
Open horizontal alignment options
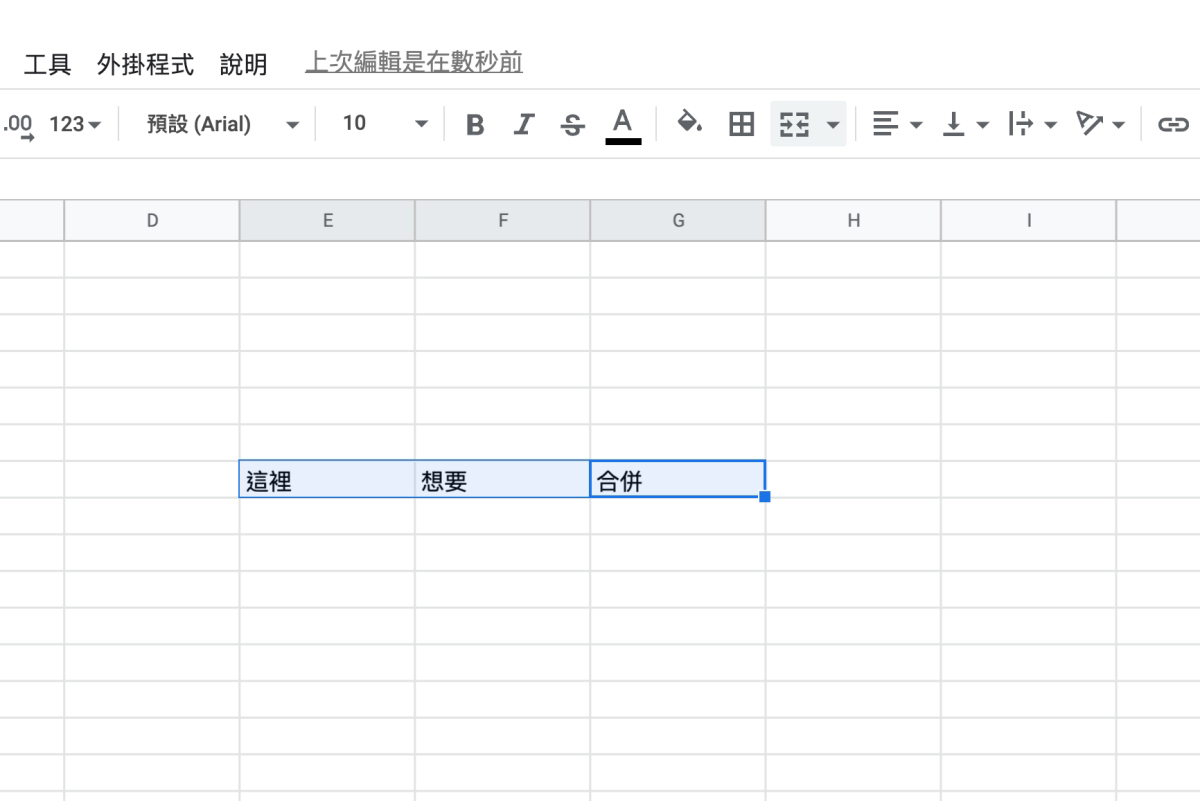(889, 124)
